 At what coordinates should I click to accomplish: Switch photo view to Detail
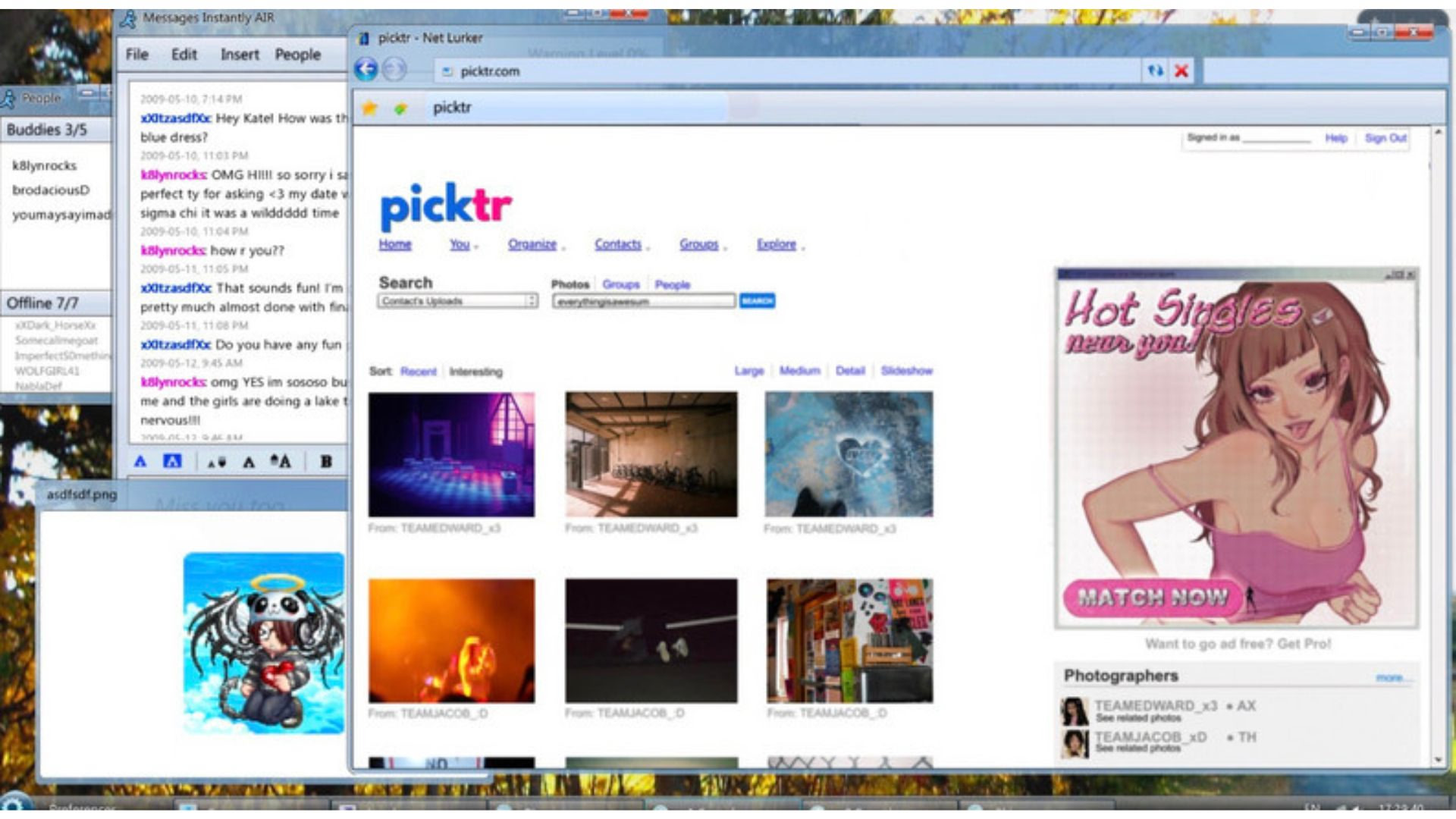coord(850,371)
